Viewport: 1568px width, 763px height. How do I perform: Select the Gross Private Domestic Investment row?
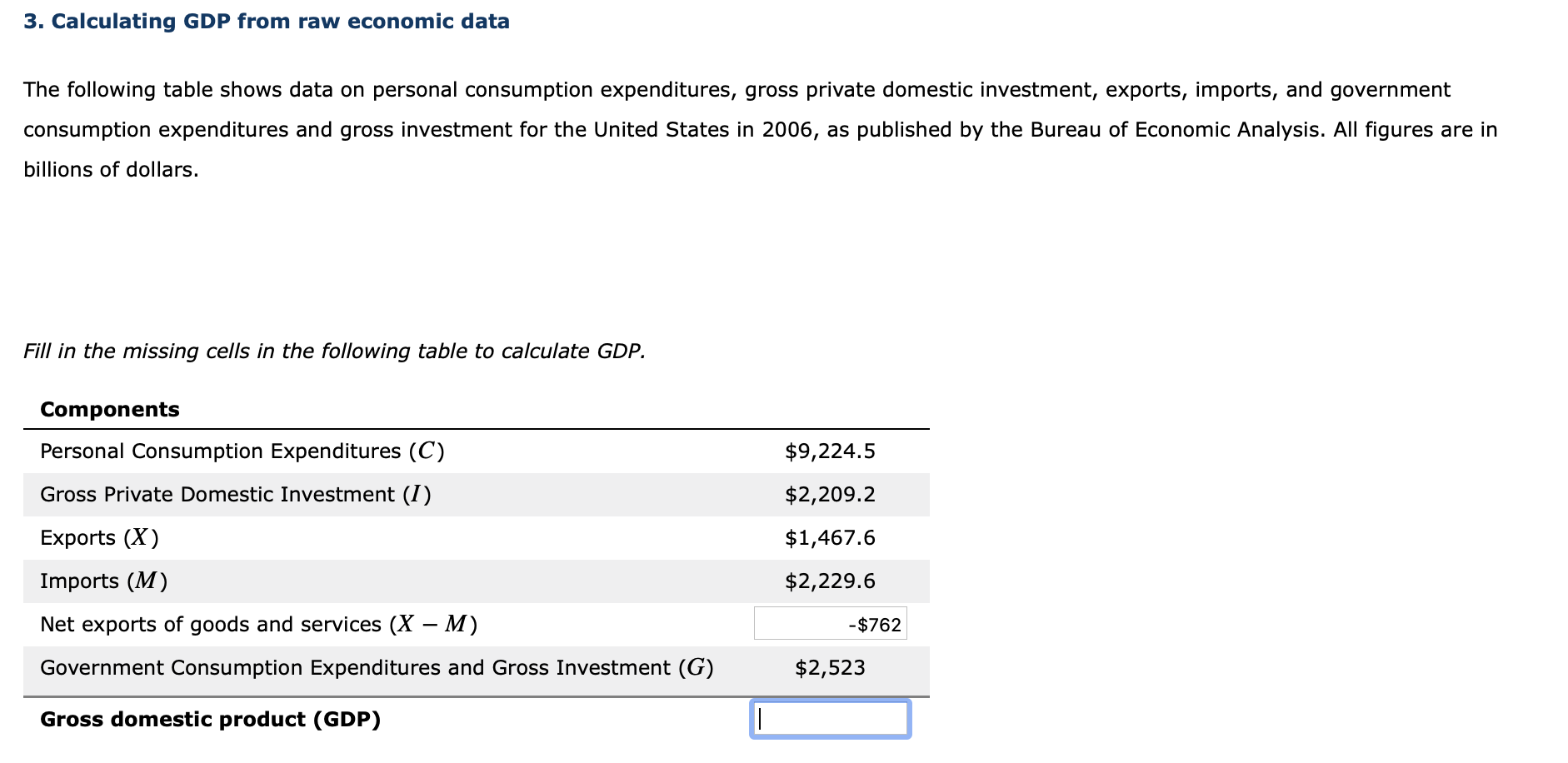point(236,494)
